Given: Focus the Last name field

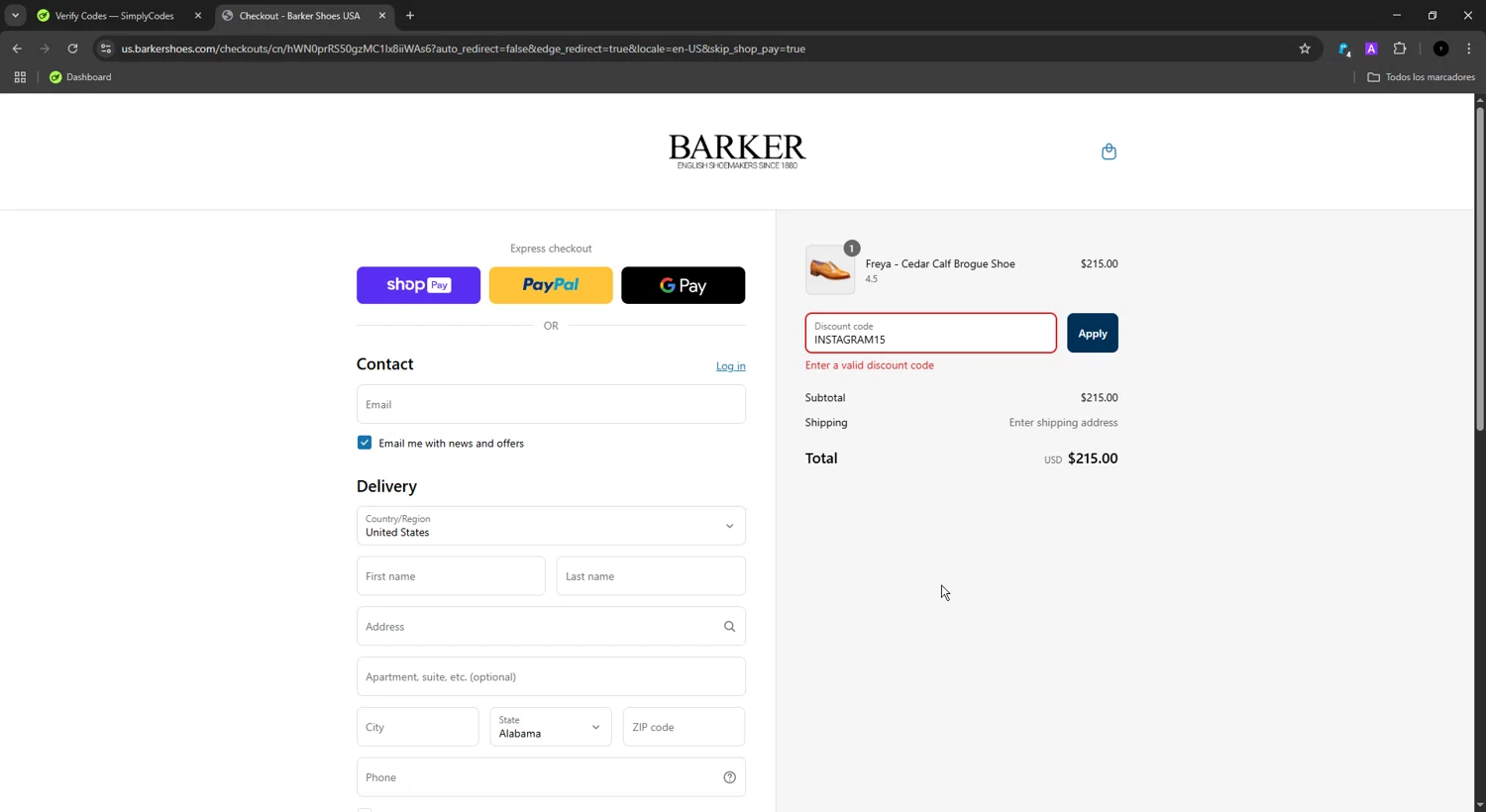Looking at the screenshot, I should 651,576.
